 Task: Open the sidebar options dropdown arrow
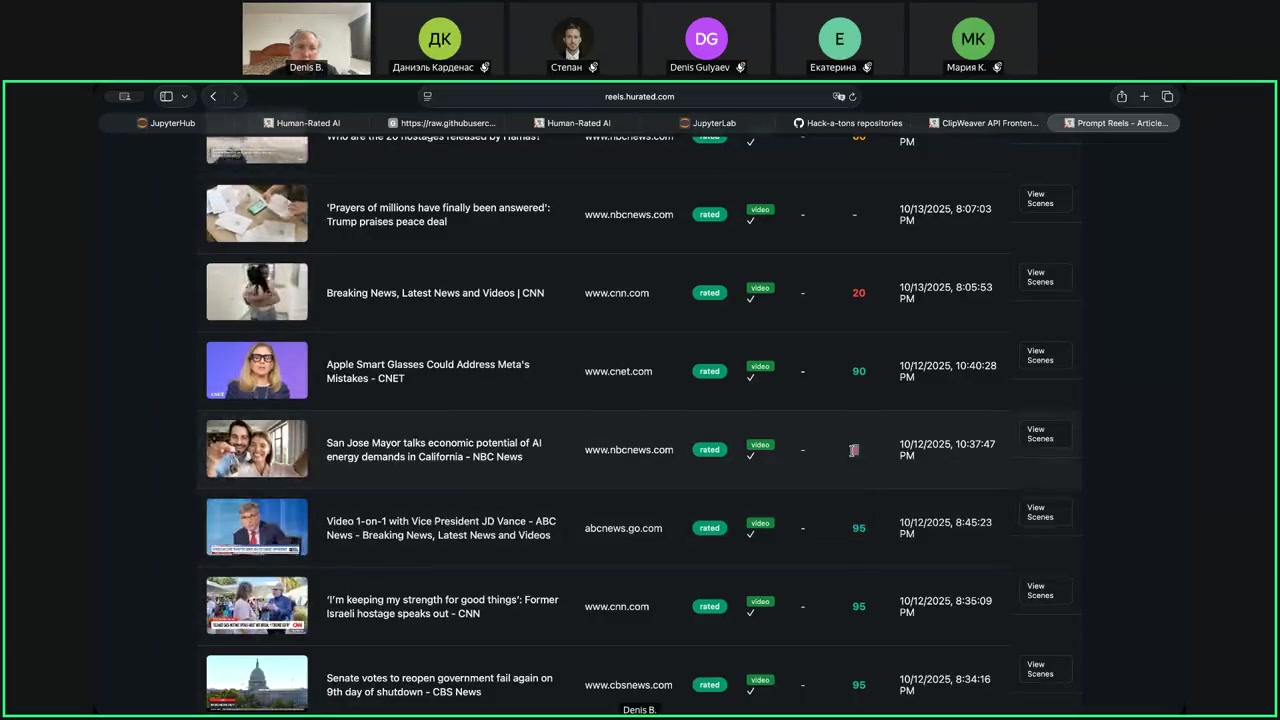[184, 97]
